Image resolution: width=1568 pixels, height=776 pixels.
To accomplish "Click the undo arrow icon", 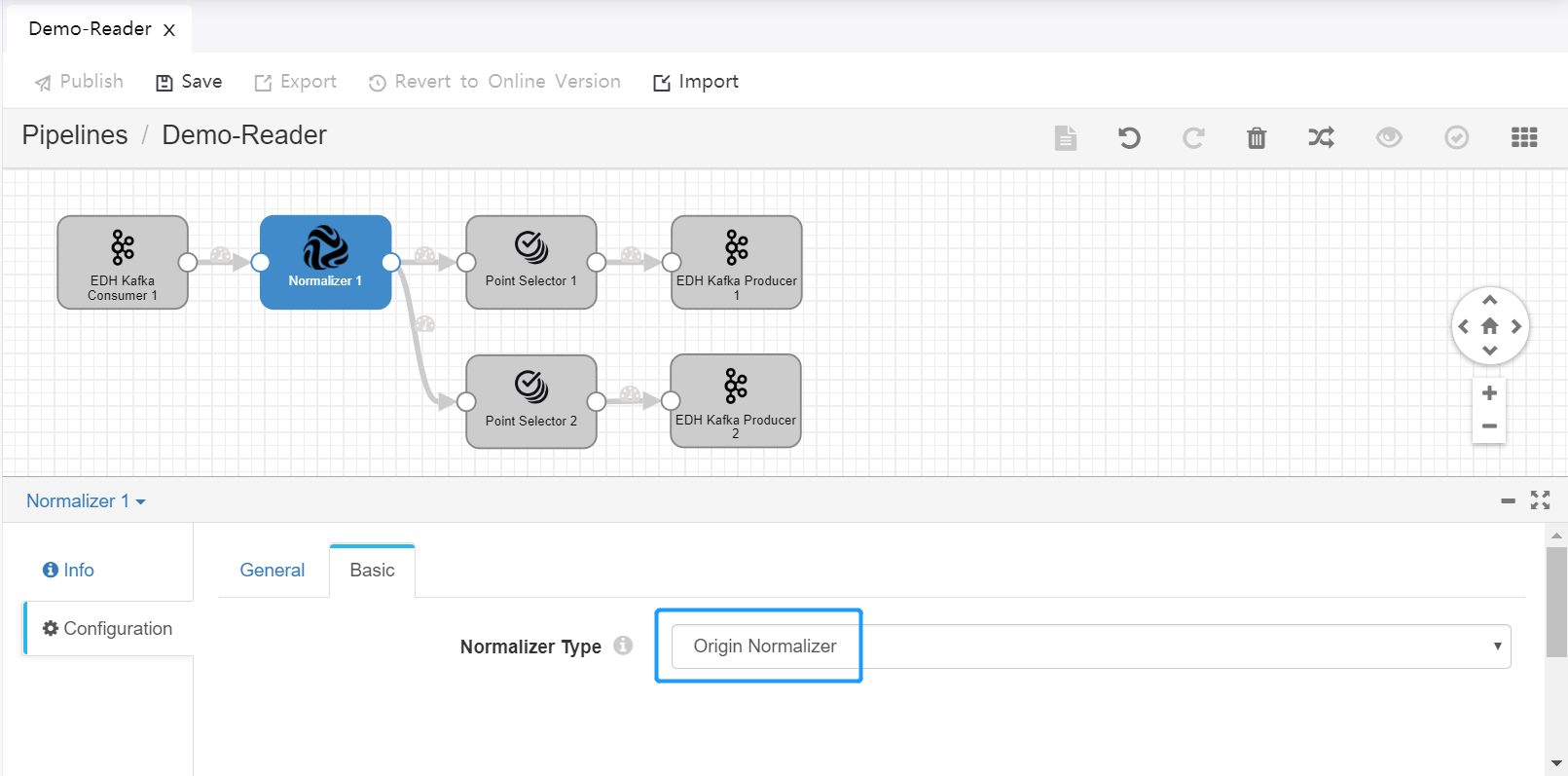I will pyautogui.click(x=1129, y=137).
